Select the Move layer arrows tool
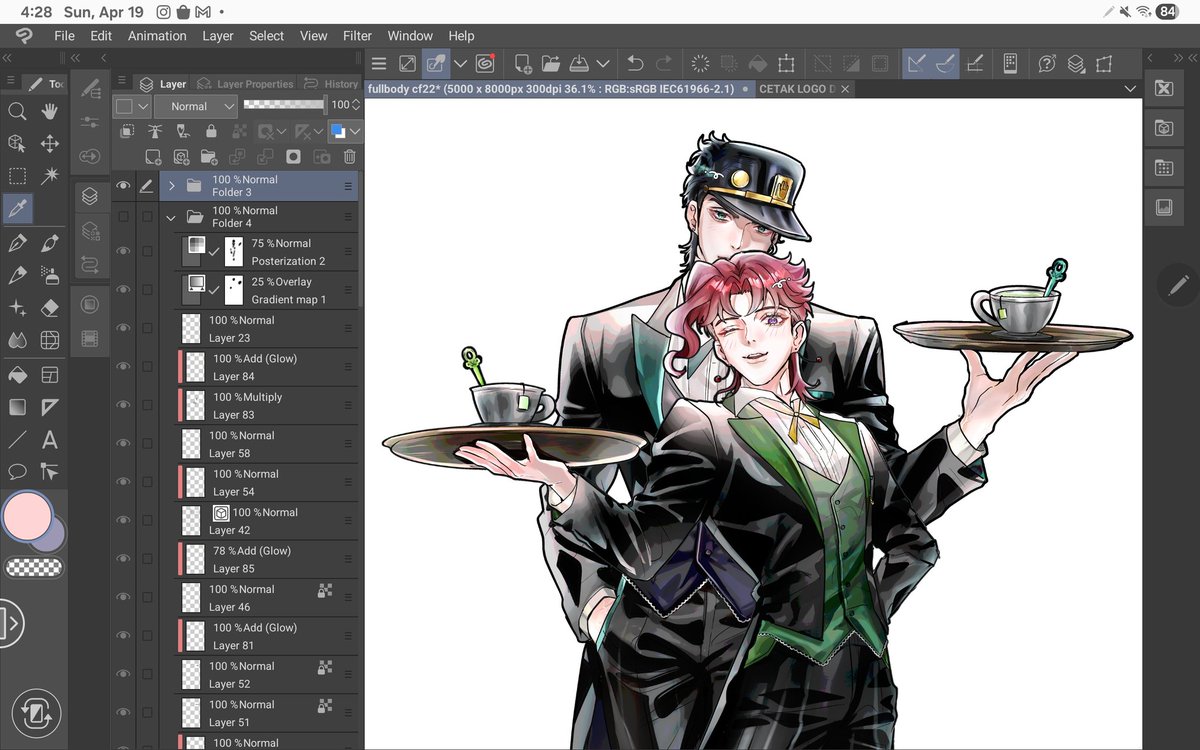The width and height of the screenshot is (1200, 750). point(49,144)
